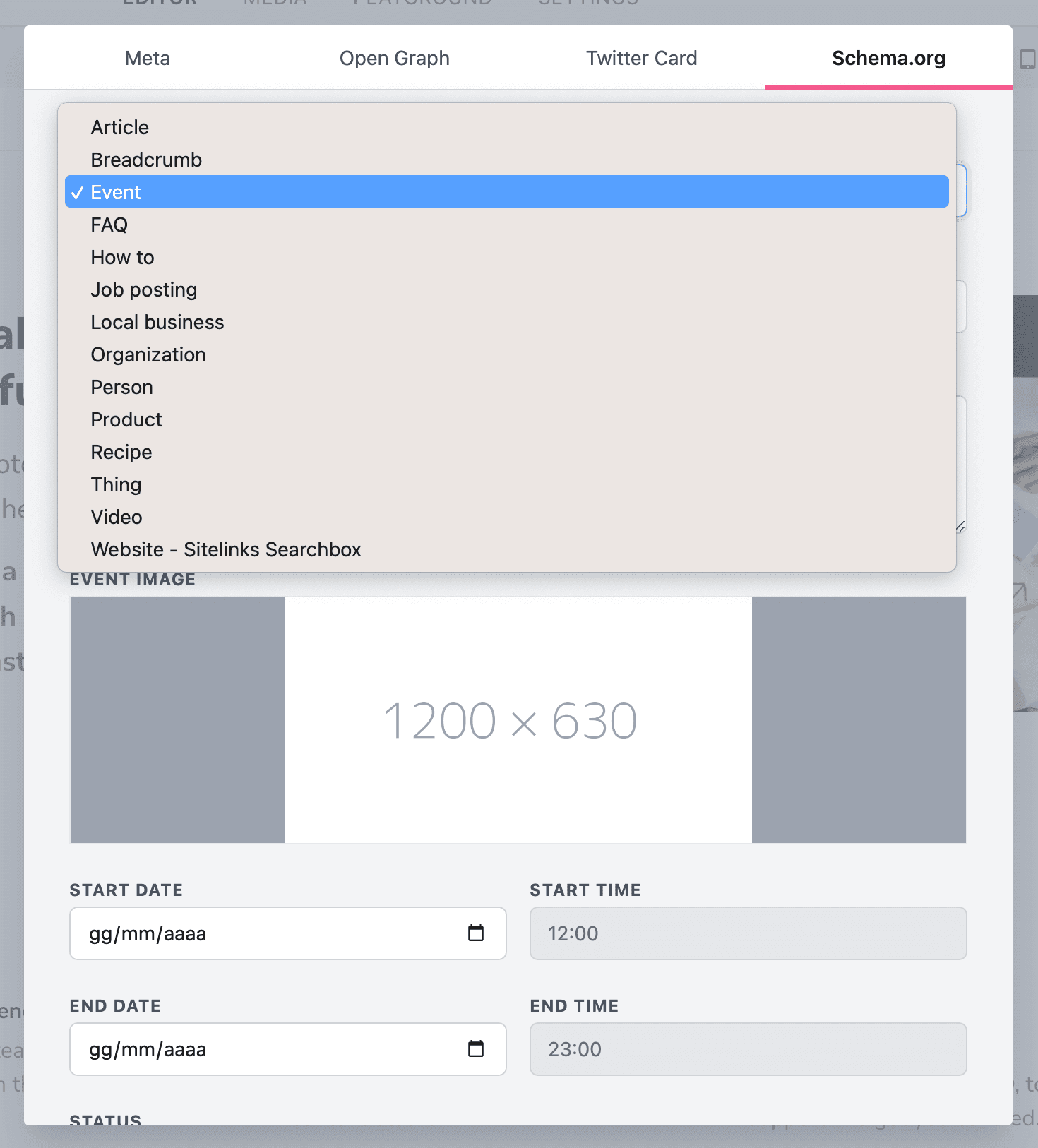Screen dimensions: 1038x1148
Task: Select Job posting from the list
Action: pyautogui.click(x=144, y=289)
